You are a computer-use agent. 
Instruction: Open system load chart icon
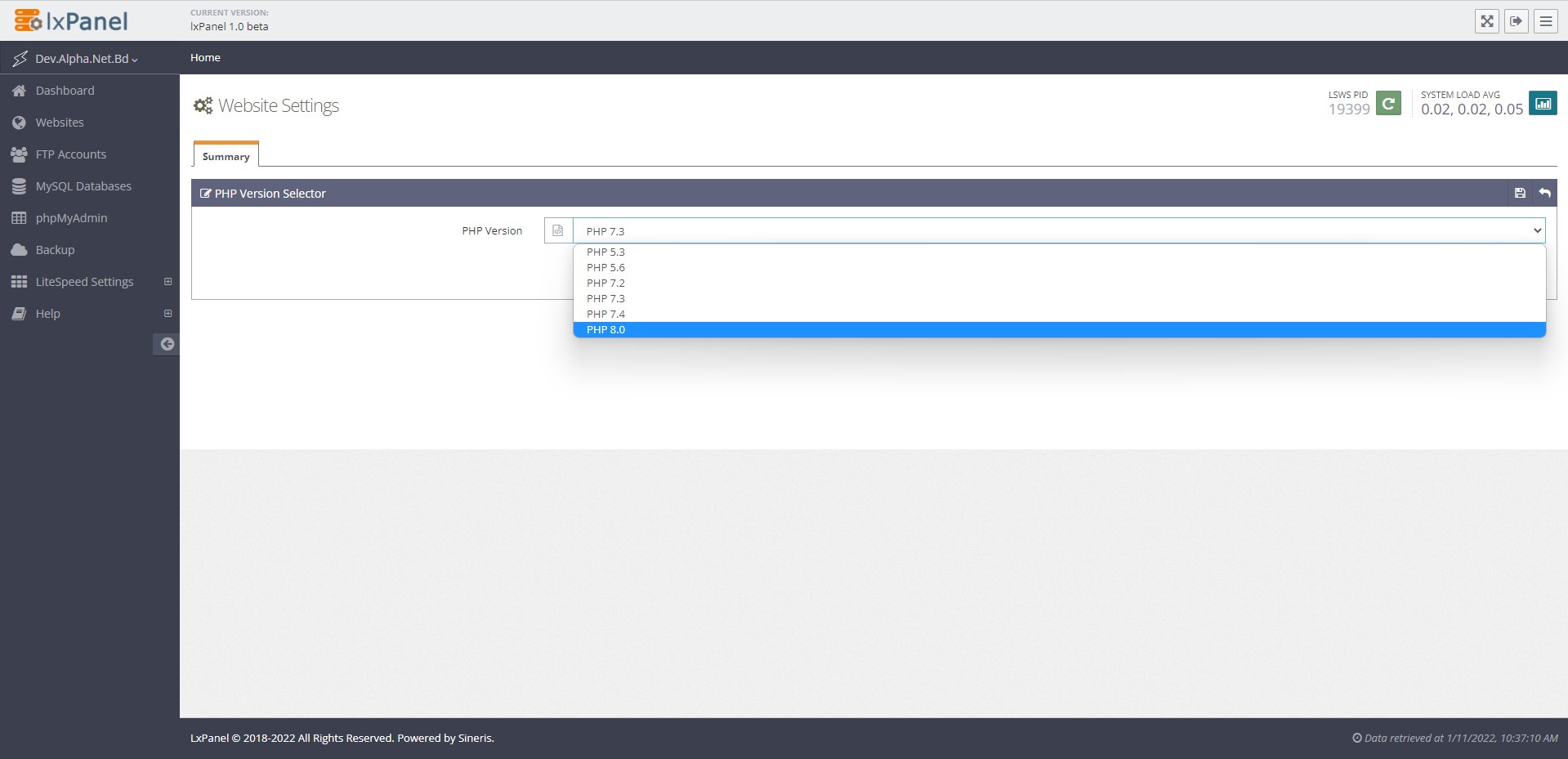pos(1543,103)
